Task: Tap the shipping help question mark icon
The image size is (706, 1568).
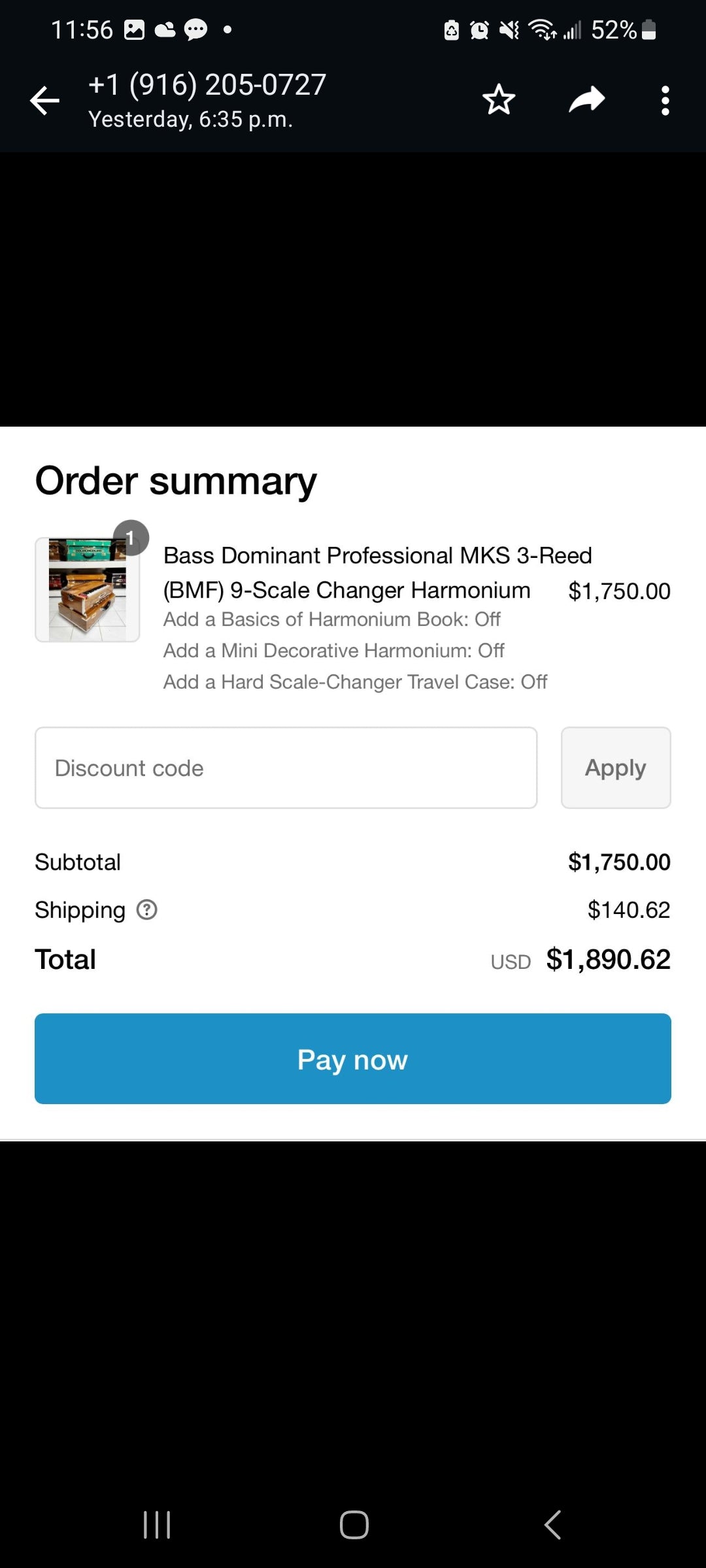Action: (146, 909)
